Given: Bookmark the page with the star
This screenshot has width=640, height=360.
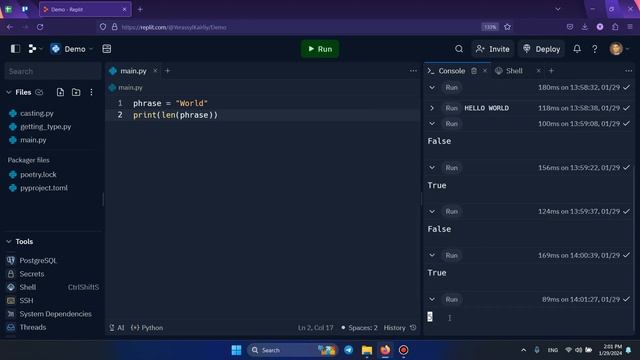Looking at the screenshot, I should click(x=507, y=27).
